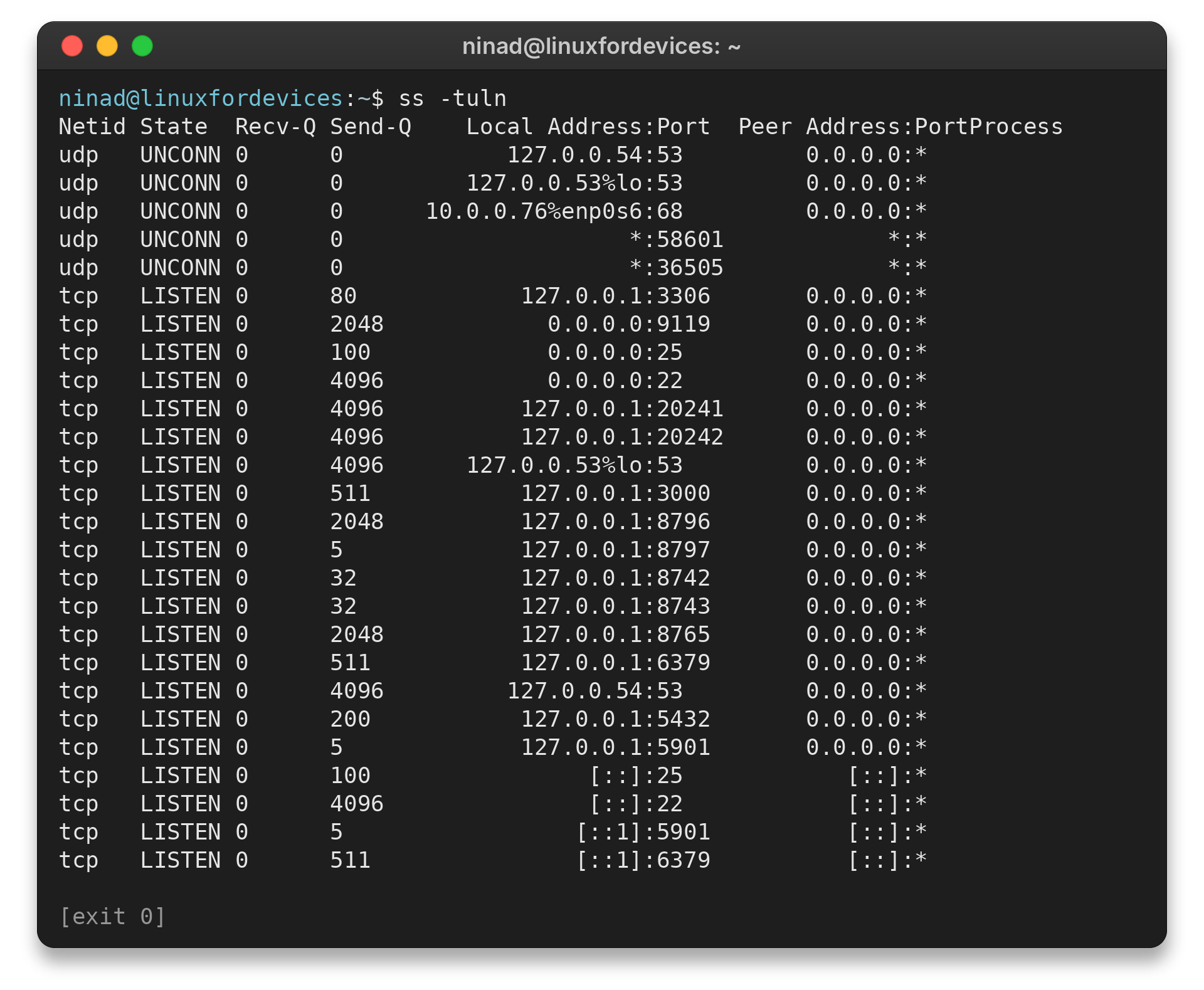The height and width of the screenshot is (990, 1204).
Task: Click the 'Local Address:Port' column header
Action: pos(588,127)
